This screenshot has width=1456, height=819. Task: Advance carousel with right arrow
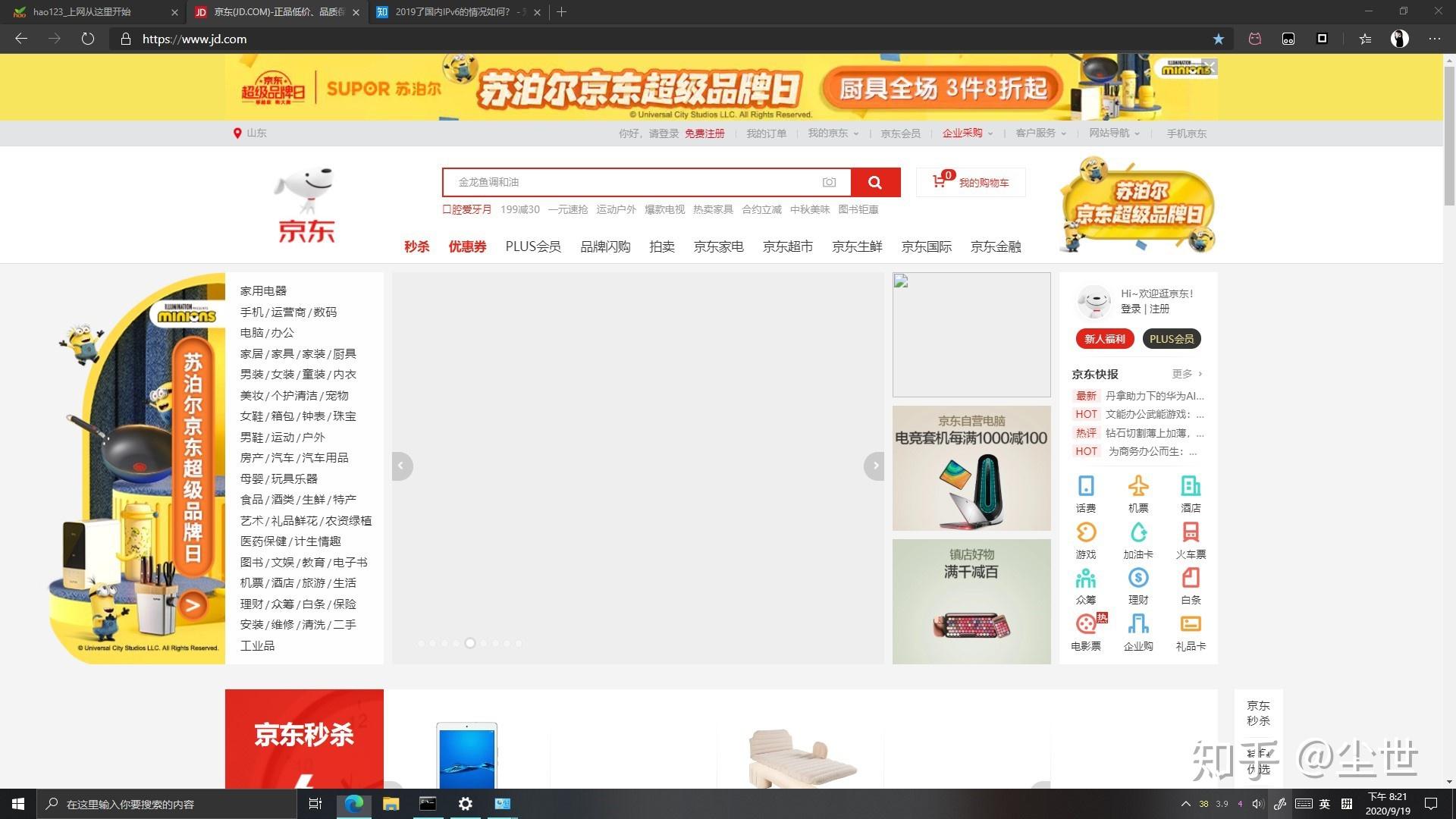tap(874, 466)
